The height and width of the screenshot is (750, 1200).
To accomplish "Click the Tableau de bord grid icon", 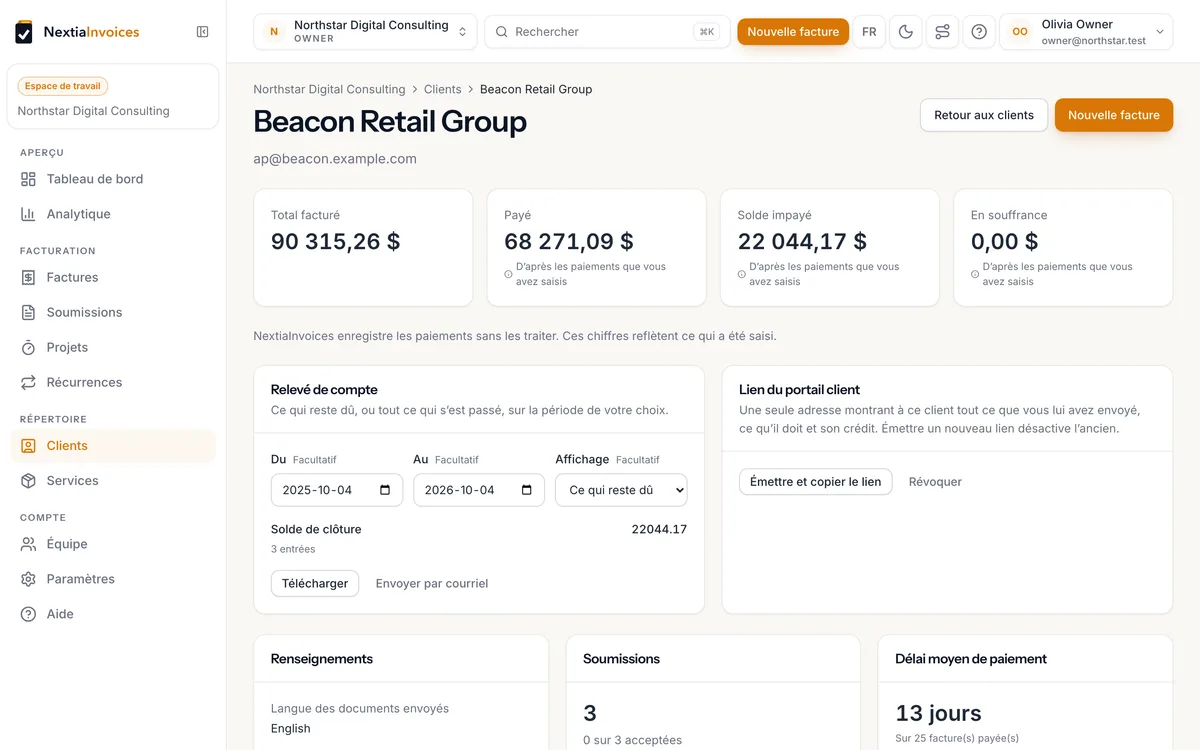I will point(28,179).
